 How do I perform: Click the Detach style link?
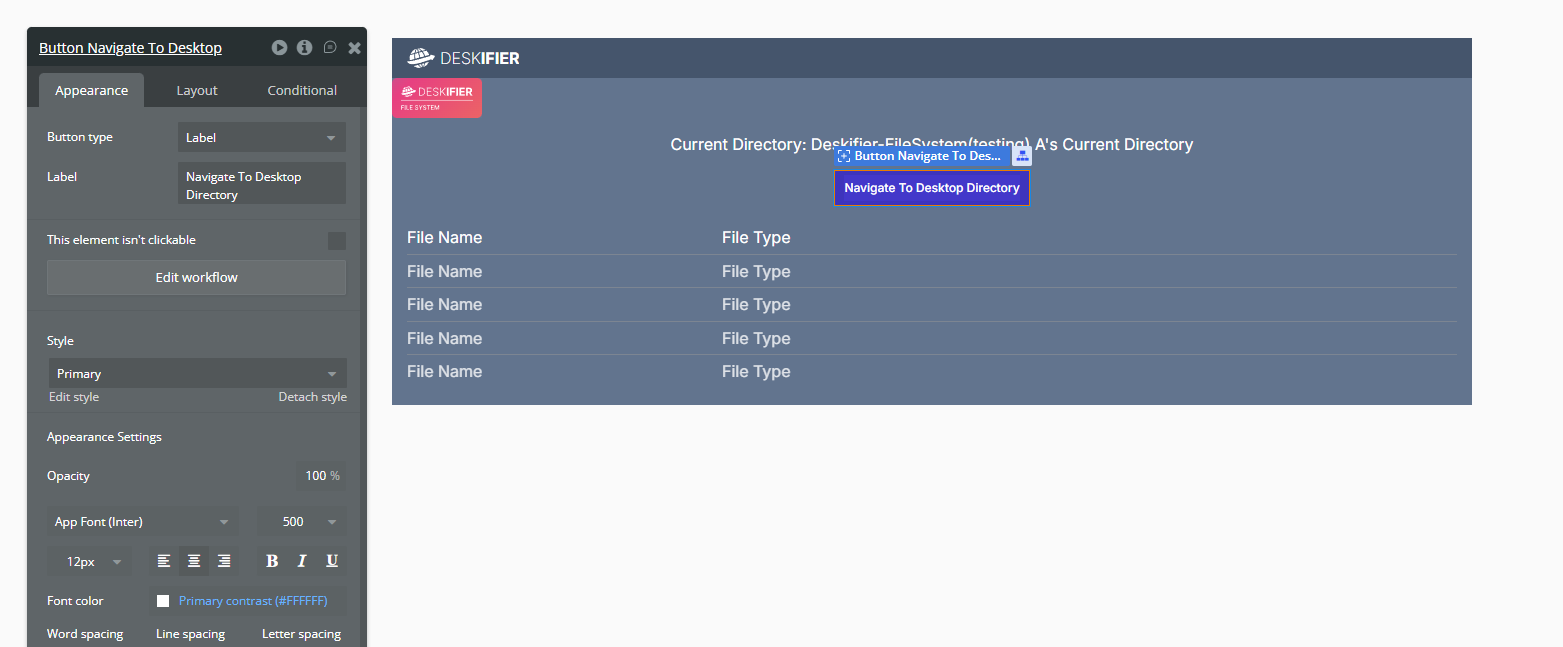pos(312,397)
